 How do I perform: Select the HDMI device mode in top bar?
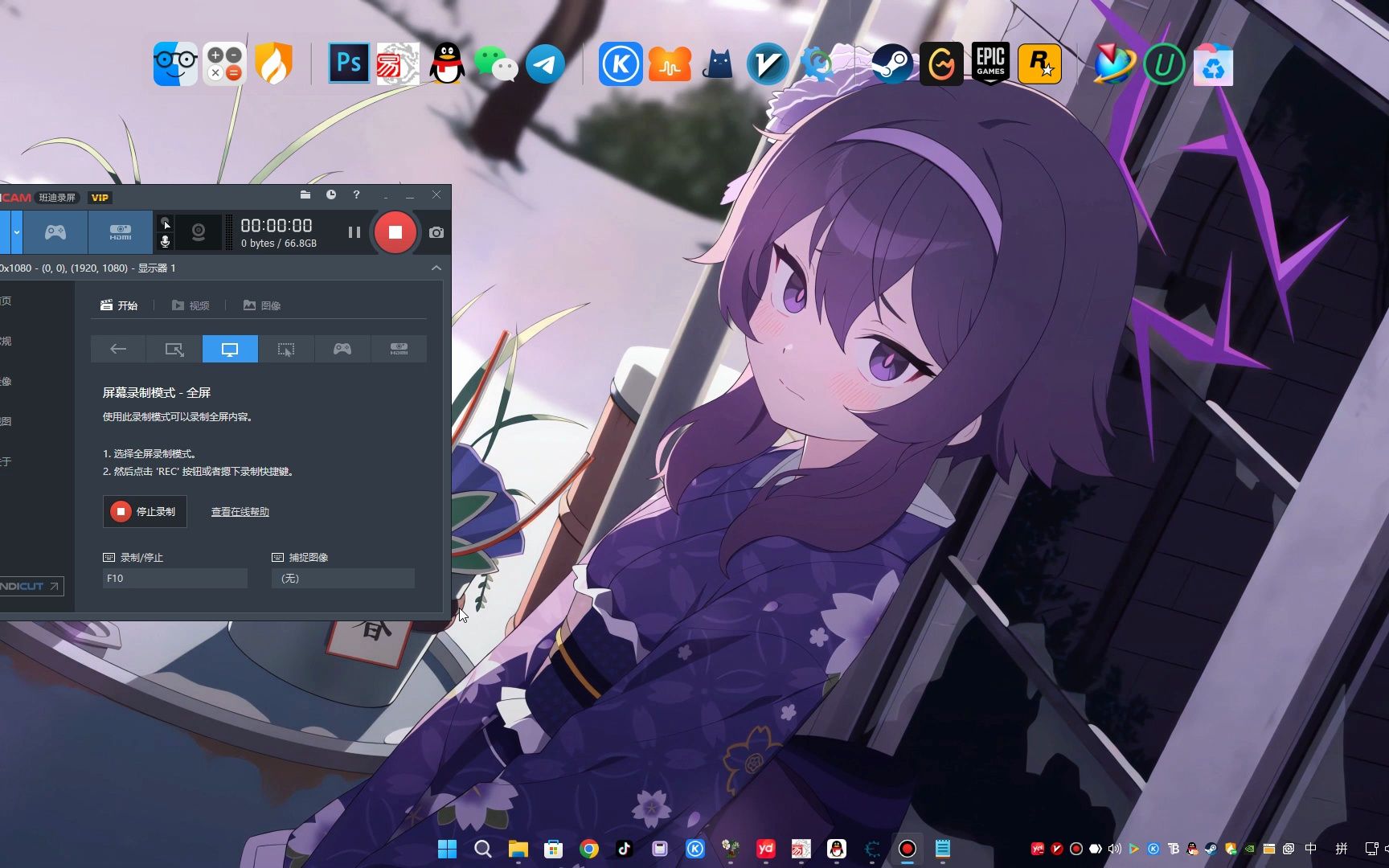121,232
